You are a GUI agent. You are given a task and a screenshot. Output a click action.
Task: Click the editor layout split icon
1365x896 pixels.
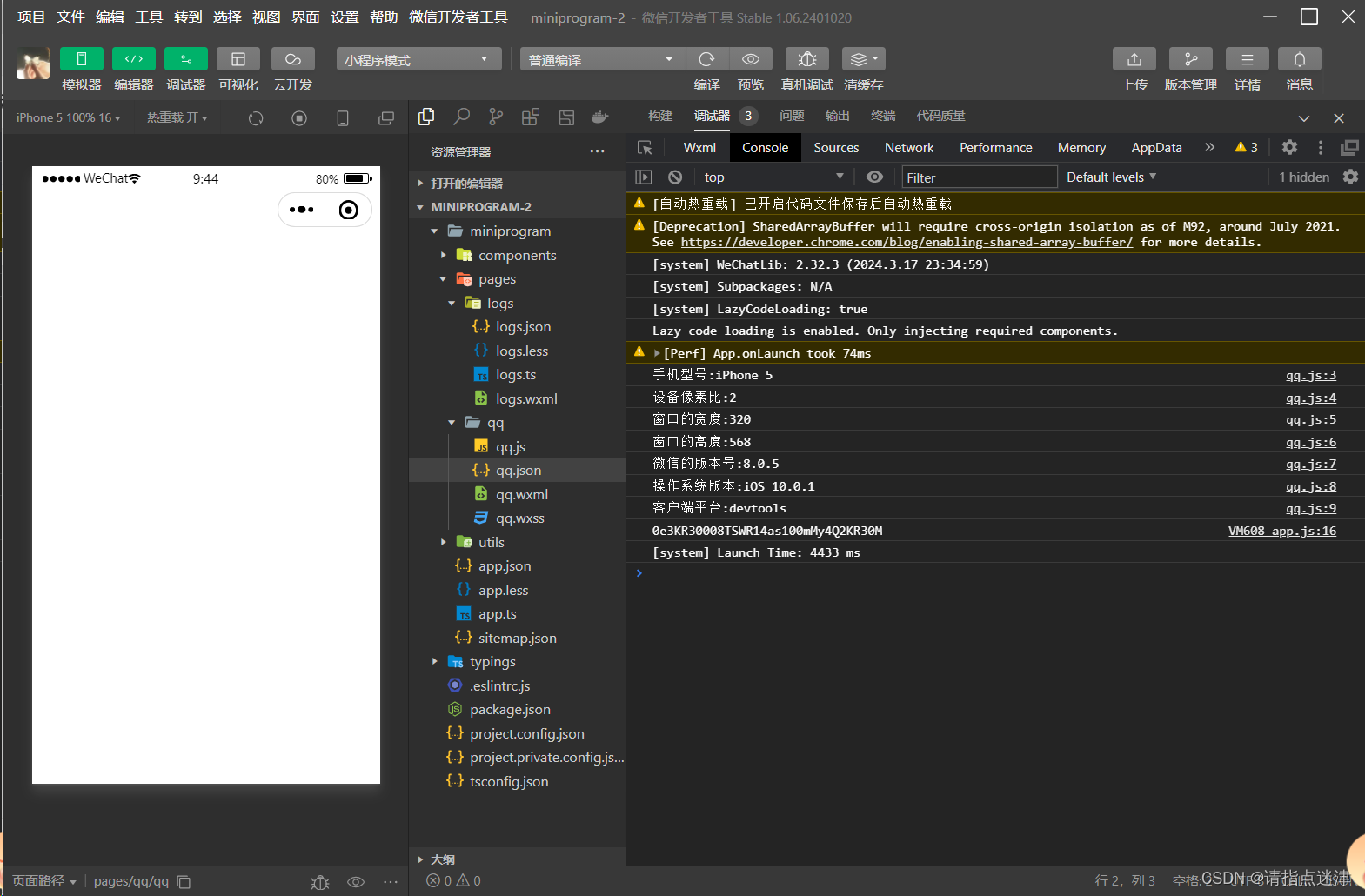pos(566,117)
